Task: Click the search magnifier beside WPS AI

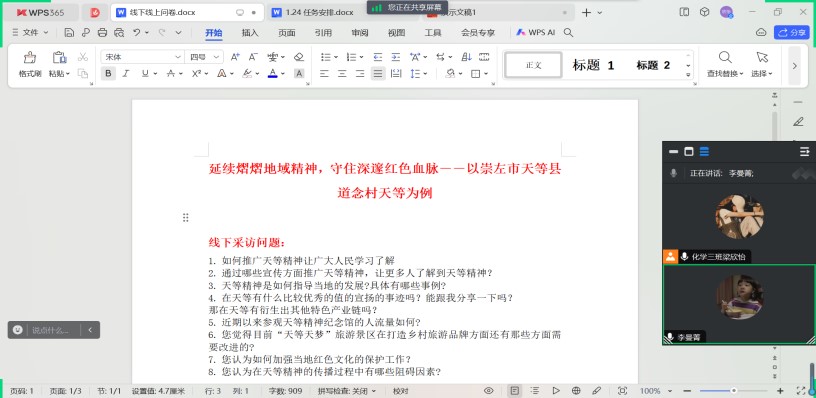Action: [569, 32]
